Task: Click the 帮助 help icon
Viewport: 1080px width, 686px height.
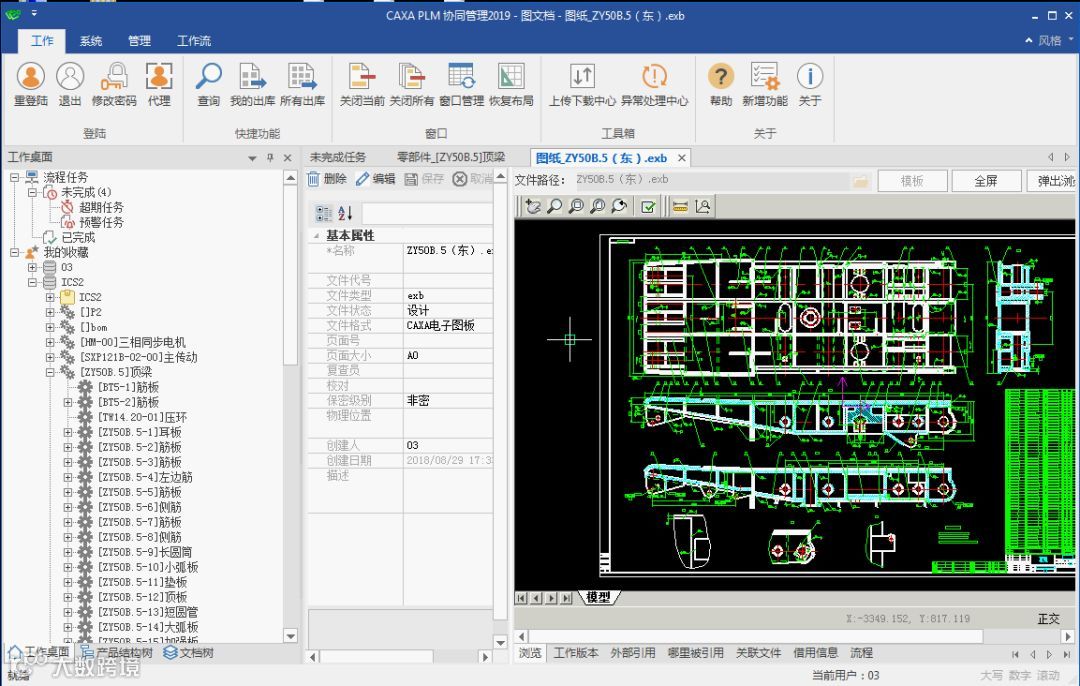Action: [x=720, y=84]
